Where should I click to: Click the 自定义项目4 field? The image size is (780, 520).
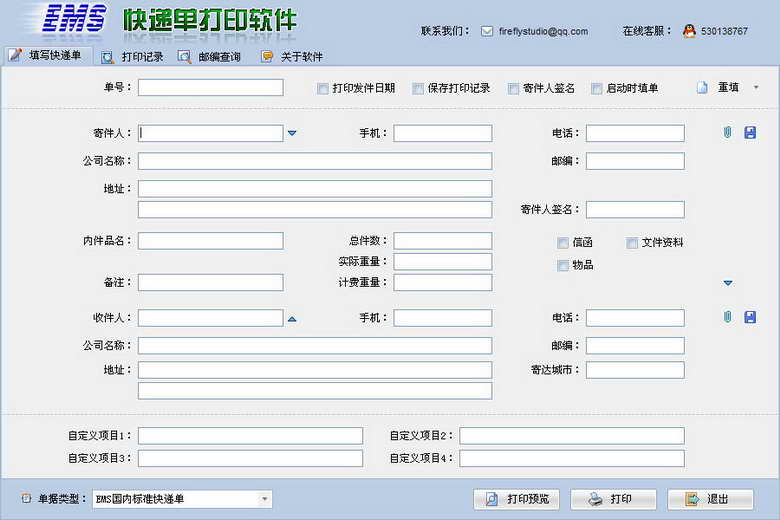pos(572,459)
